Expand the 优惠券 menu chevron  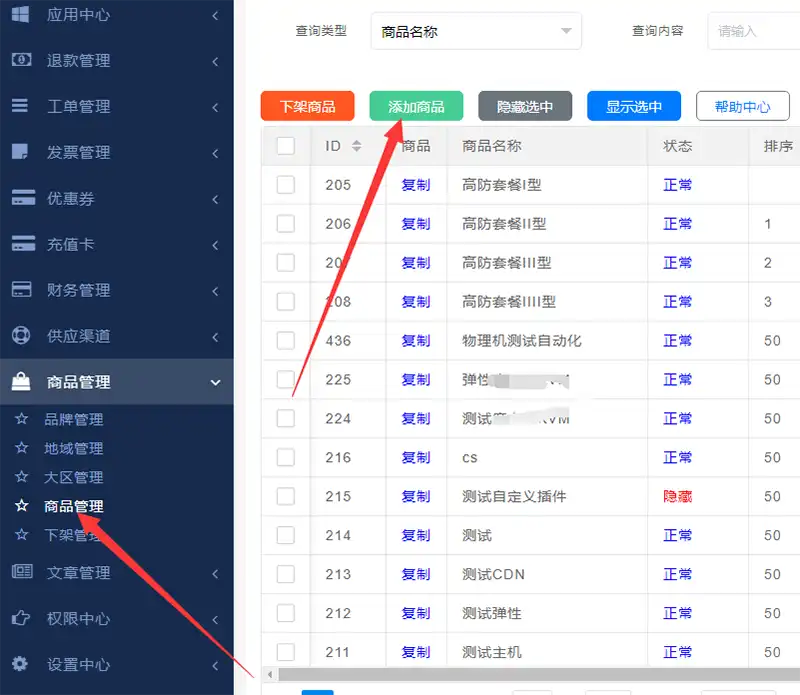[x=215, y=199]
